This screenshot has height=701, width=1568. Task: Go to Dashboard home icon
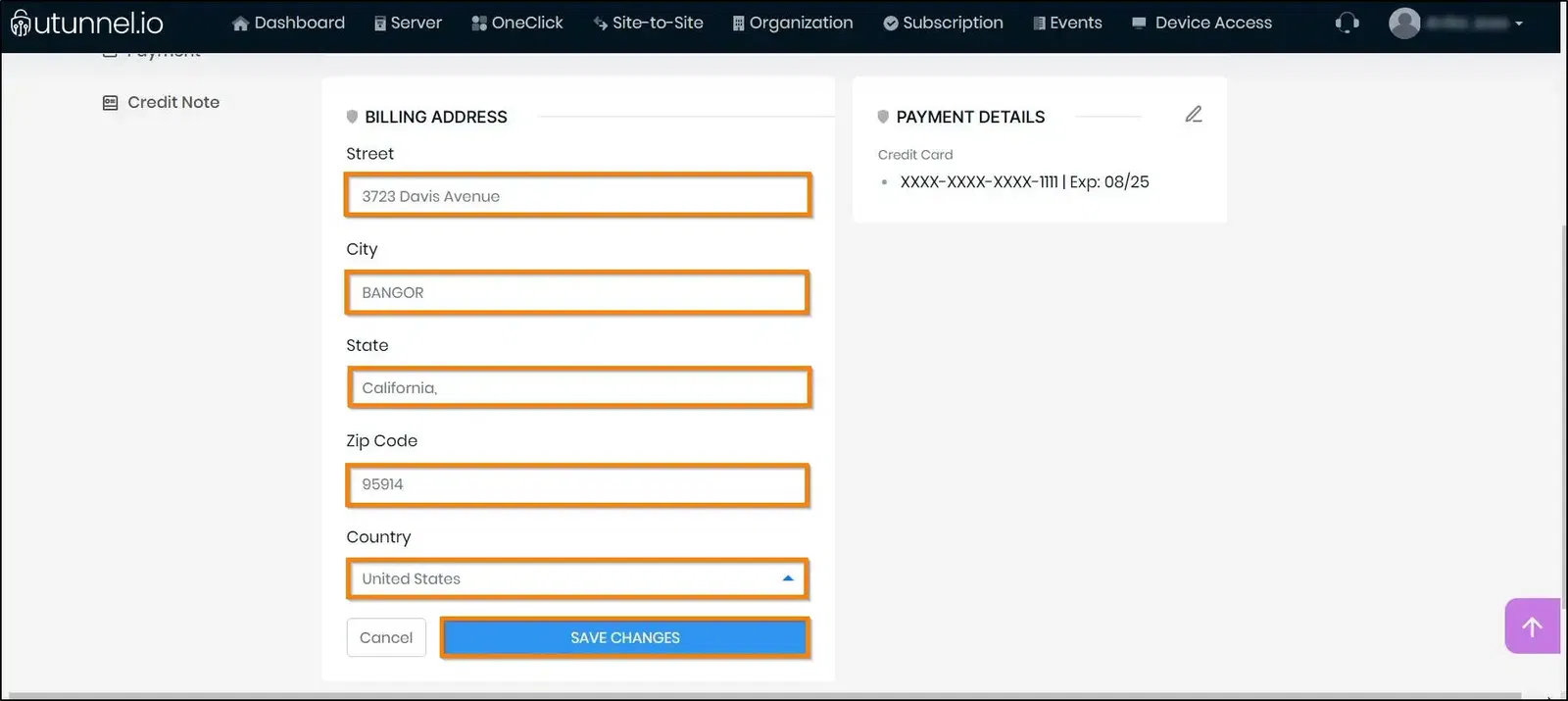coord(240,24)
